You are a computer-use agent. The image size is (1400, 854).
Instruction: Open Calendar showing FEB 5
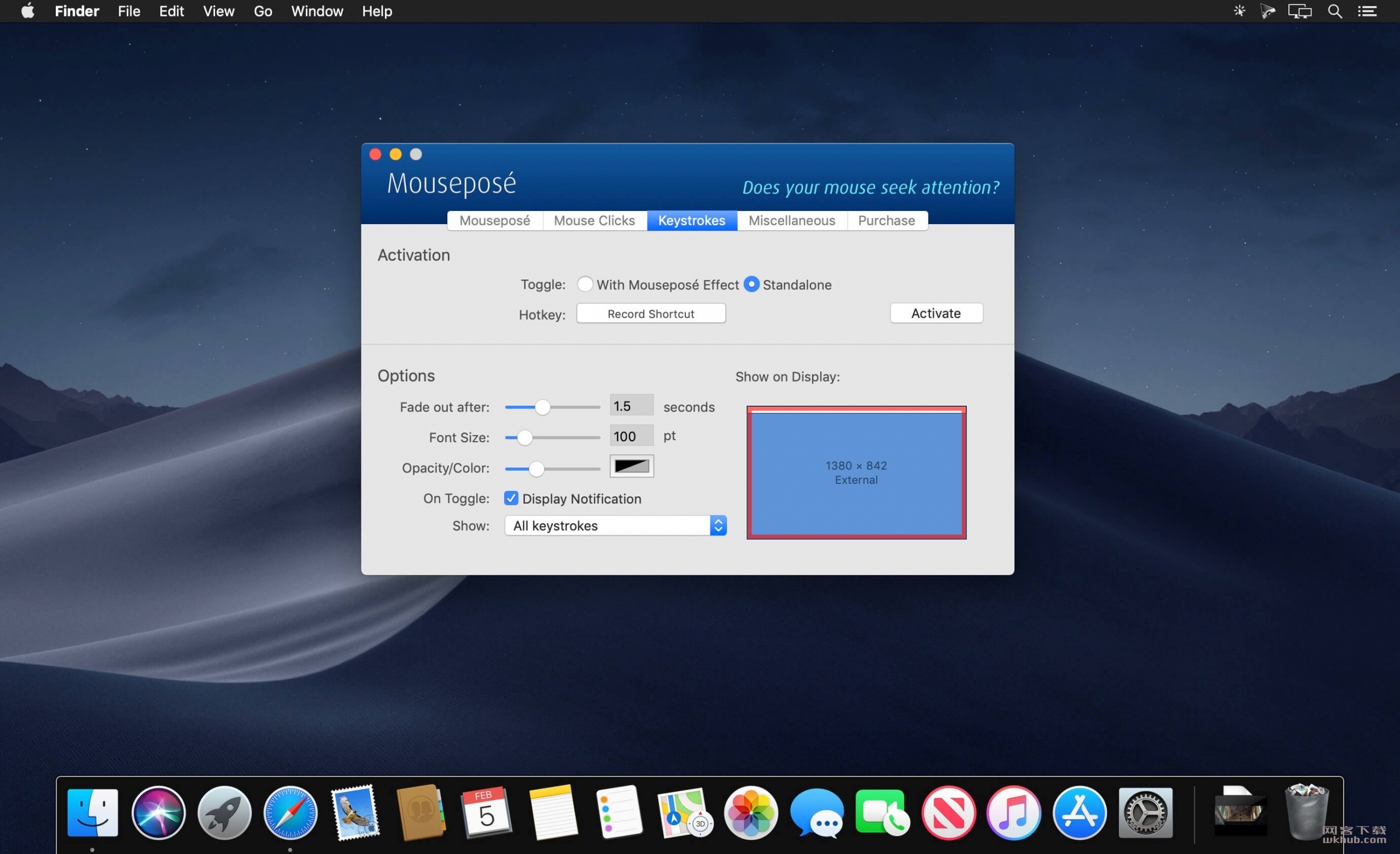click(x=486, y=812)
